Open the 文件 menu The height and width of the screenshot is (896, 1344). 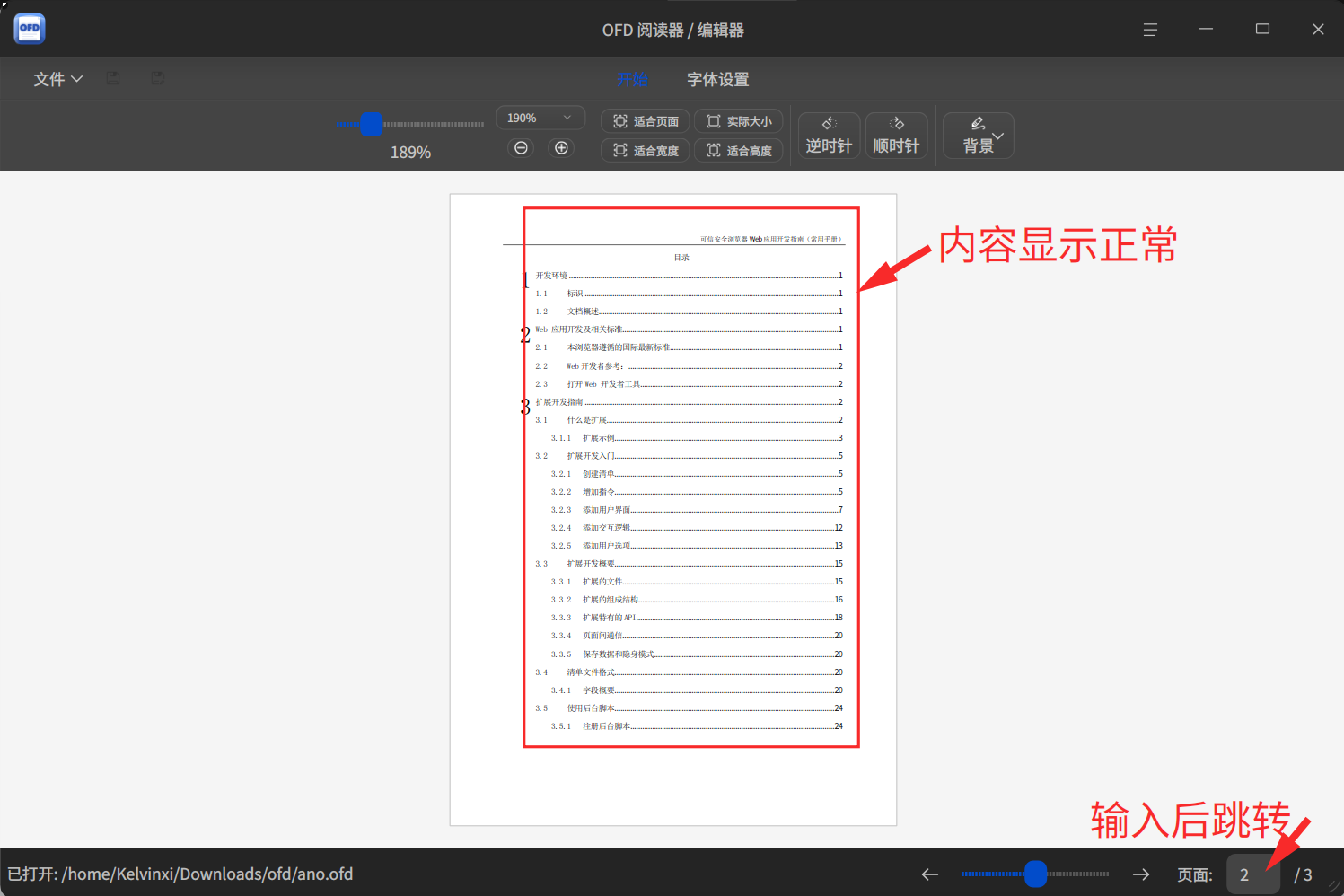(x=57, y=79)
